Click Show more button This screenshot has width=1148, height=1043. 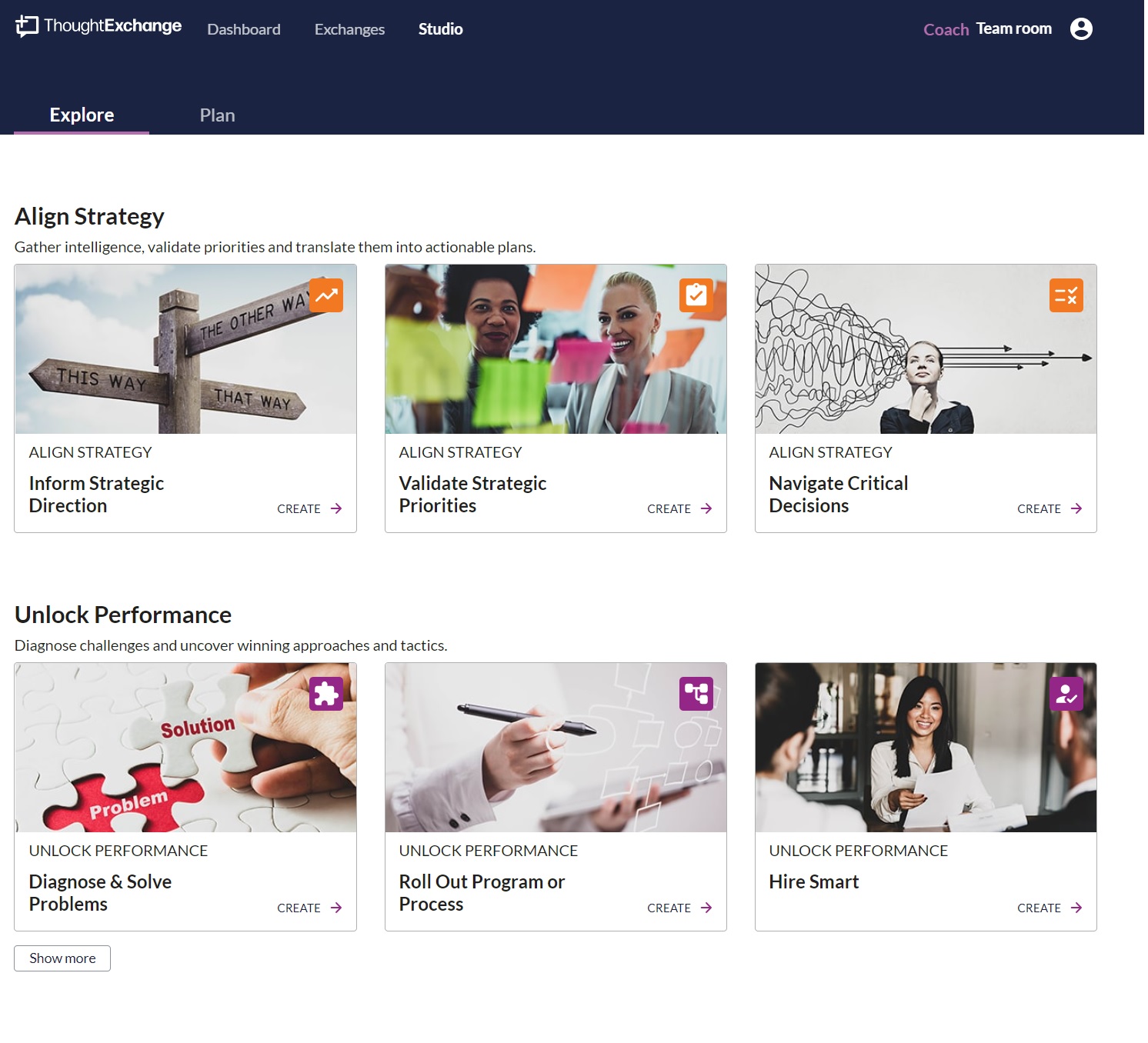pos(62,958)
